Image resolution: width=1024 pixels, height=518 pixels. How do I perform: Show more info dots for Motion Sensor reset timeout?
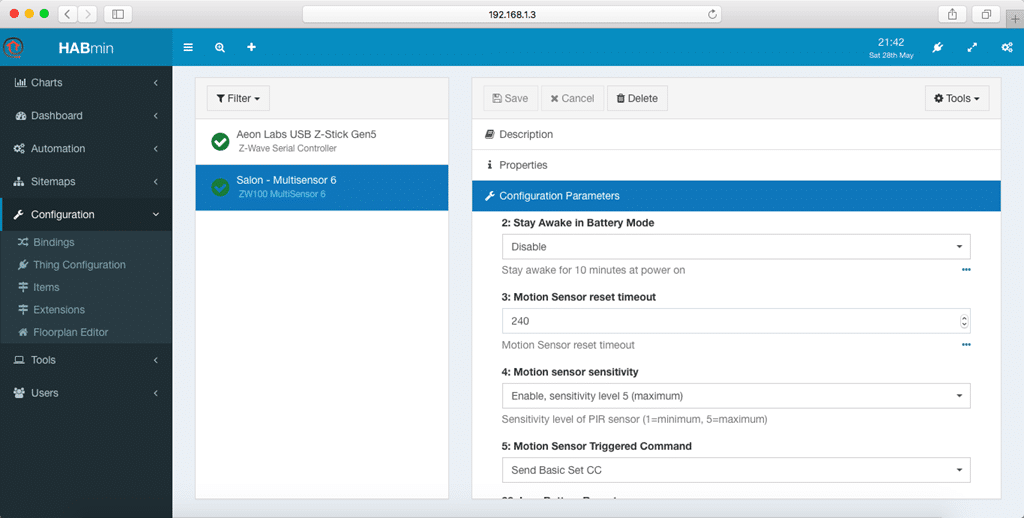pyautogui.click(x=966, y=344)
